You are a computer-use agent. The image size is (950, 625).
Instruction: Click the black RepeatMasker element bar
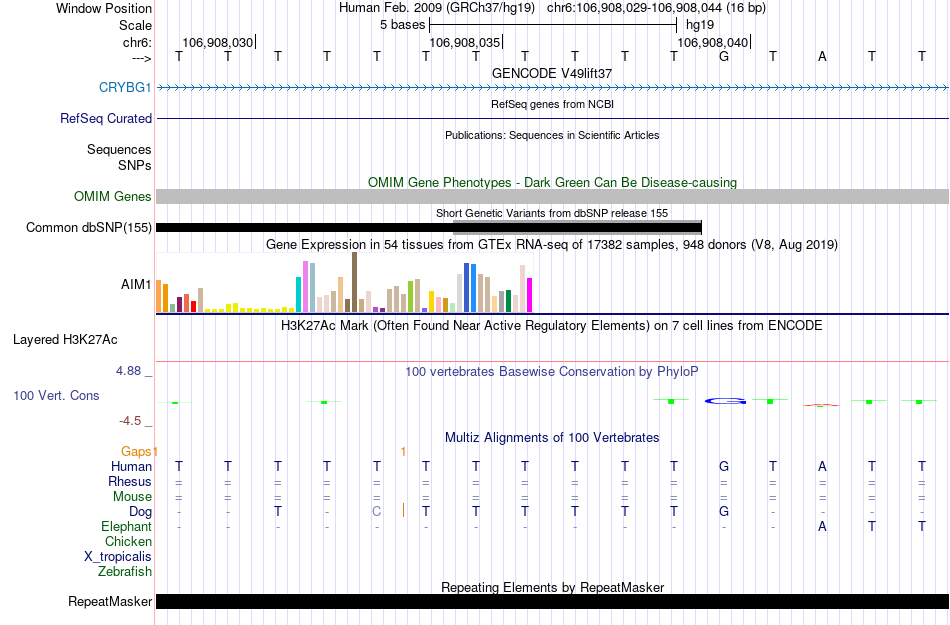[552, 601]
